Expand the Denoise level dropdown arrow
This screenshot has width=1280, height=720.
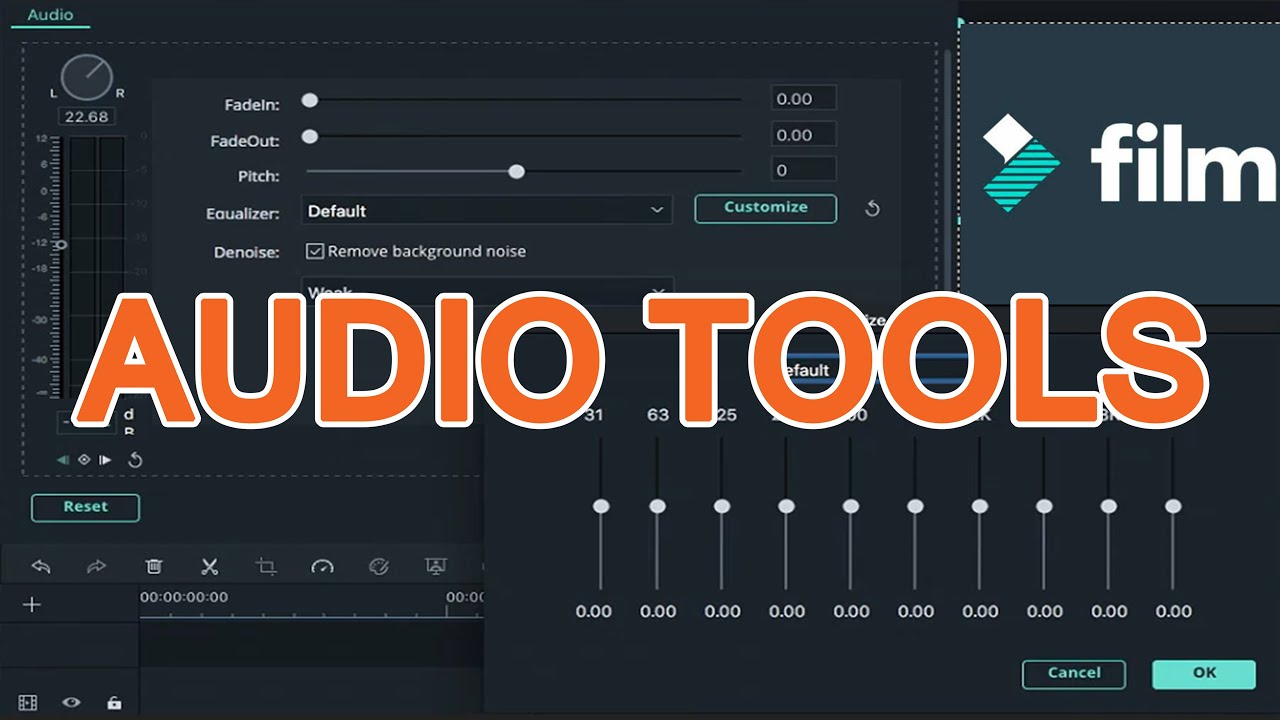658,291
